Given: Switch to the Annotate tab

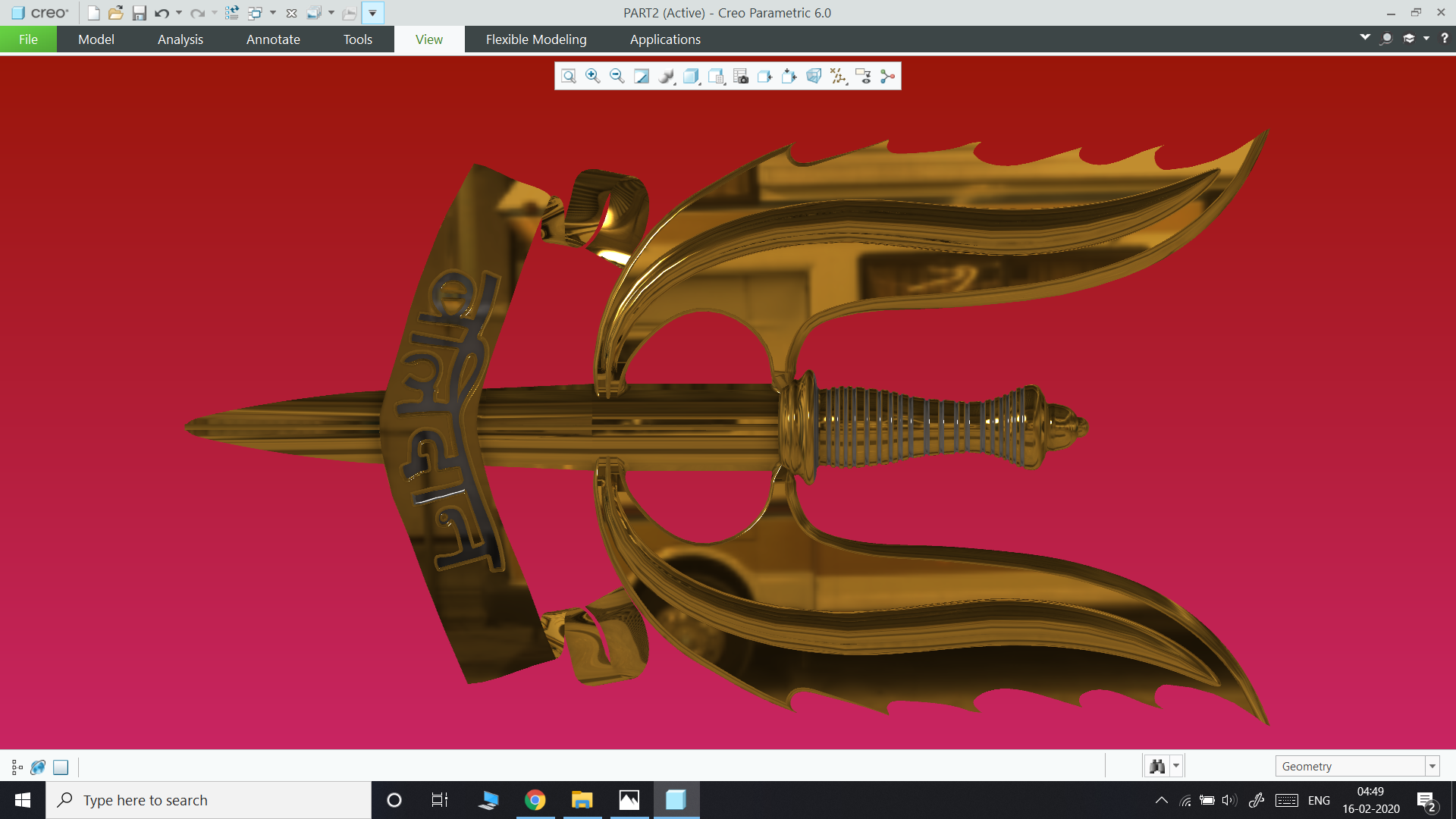Looking at the screenshot, I should (x=273, y=39).
